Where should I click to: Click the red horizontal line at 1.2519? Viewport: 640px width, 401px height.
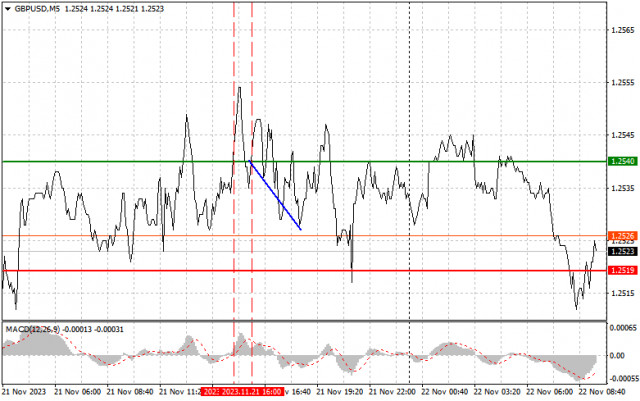tap(122, 270)
